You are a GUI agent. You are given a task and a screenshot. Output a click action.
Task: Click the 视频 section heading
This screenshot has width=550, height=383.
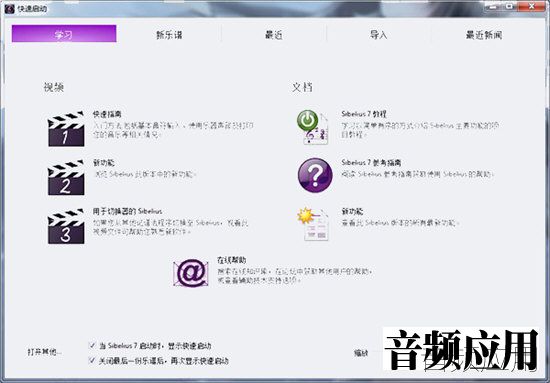click(54, 87)
